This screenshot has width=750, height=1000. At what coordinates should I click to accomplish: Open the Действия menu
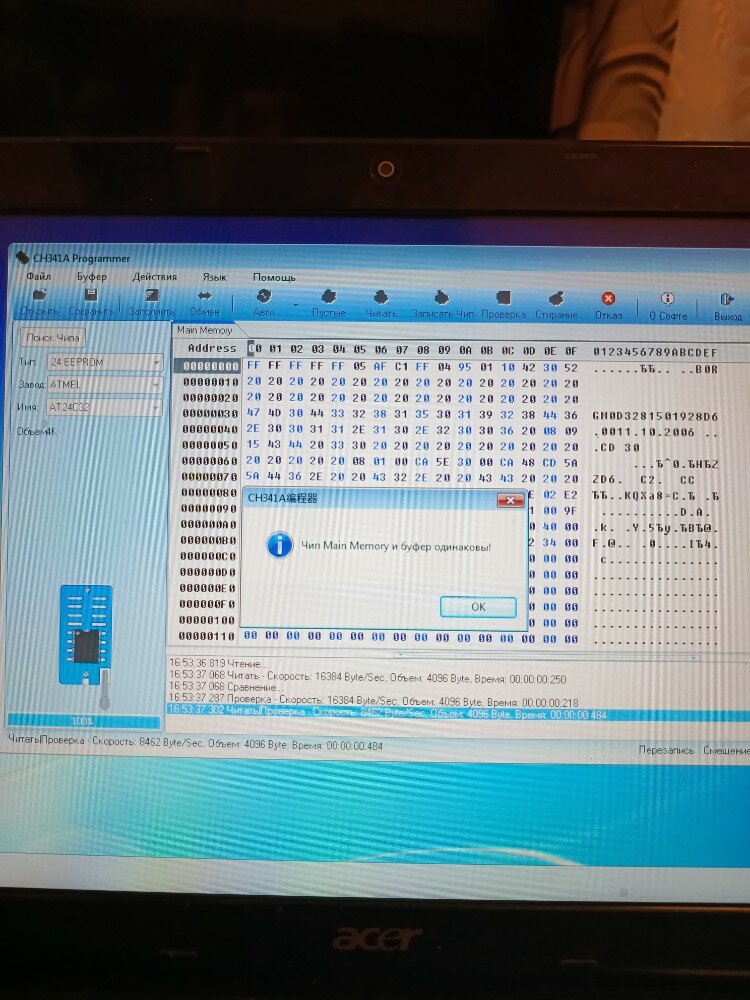tap(154, 277)
